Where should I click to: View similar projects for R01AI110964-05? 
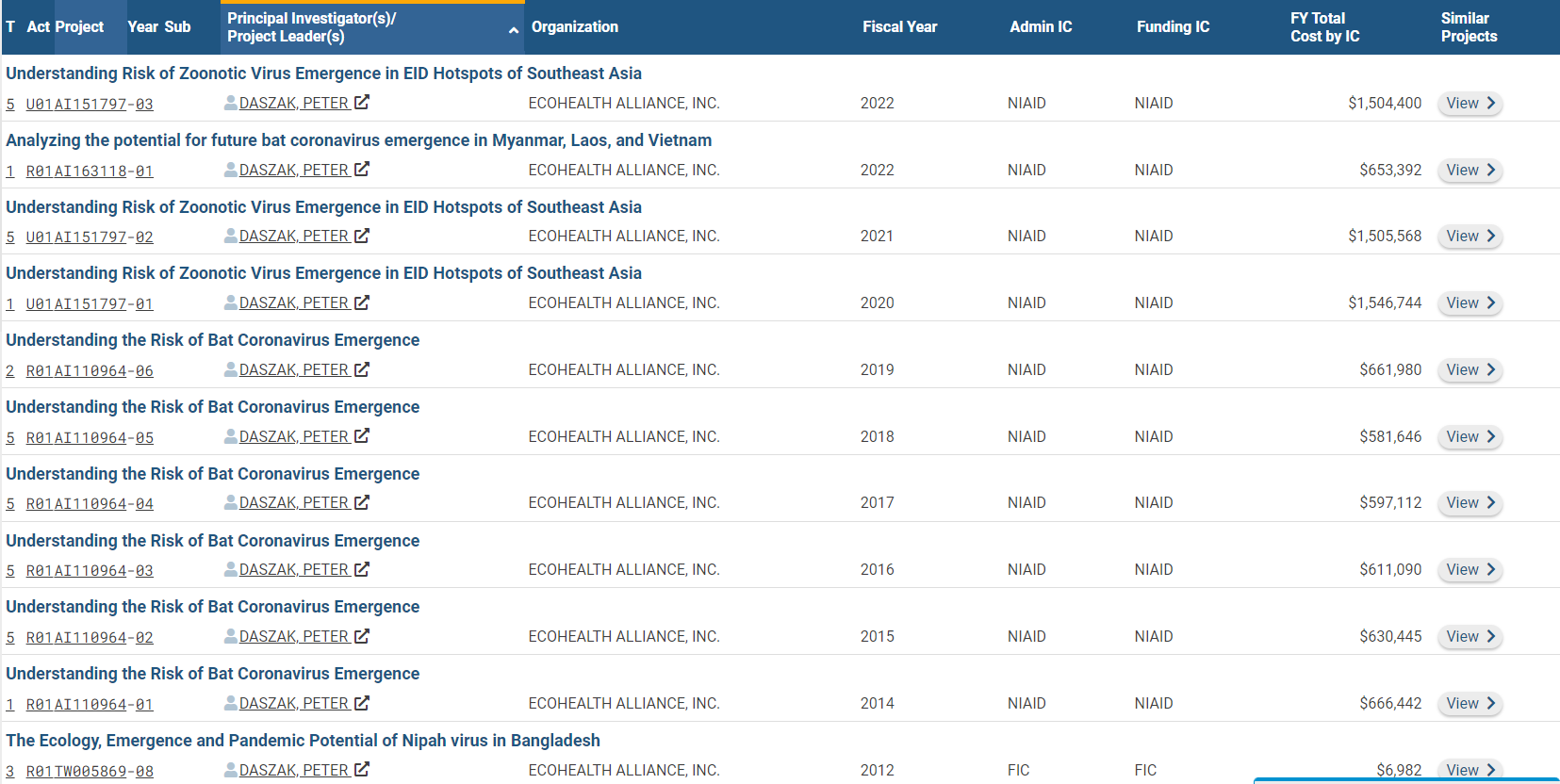(x=1470, y=437)
